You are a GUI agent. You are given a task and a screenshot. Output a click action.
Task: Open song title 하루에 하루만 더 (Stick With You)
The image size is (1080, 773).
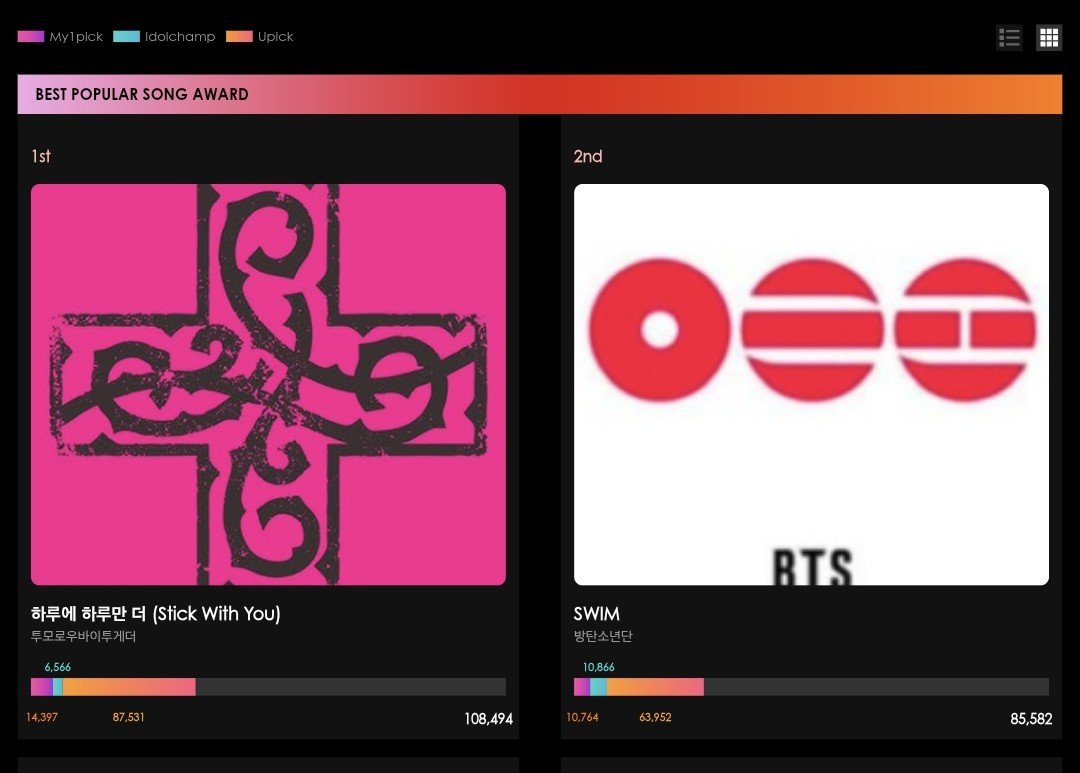(156, 613)
